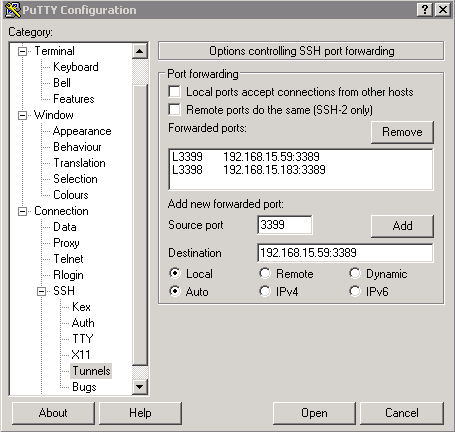Image resolution: width=455 pixels, height=432 pixels.
Task: Open the Kex category
Action: click(x=81, y=307)
